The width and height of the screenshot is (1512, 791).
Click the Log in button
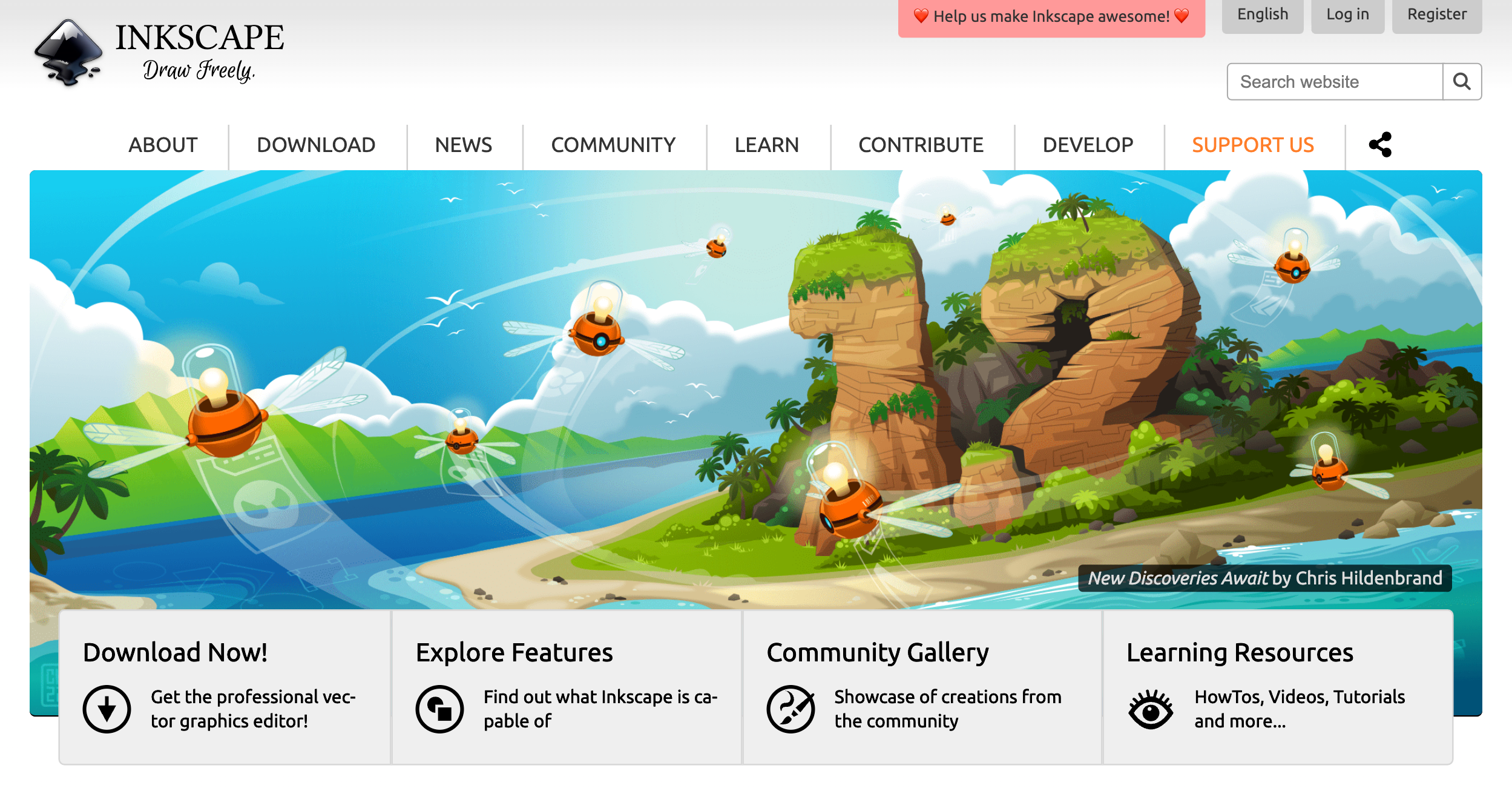pos(1348,14)
